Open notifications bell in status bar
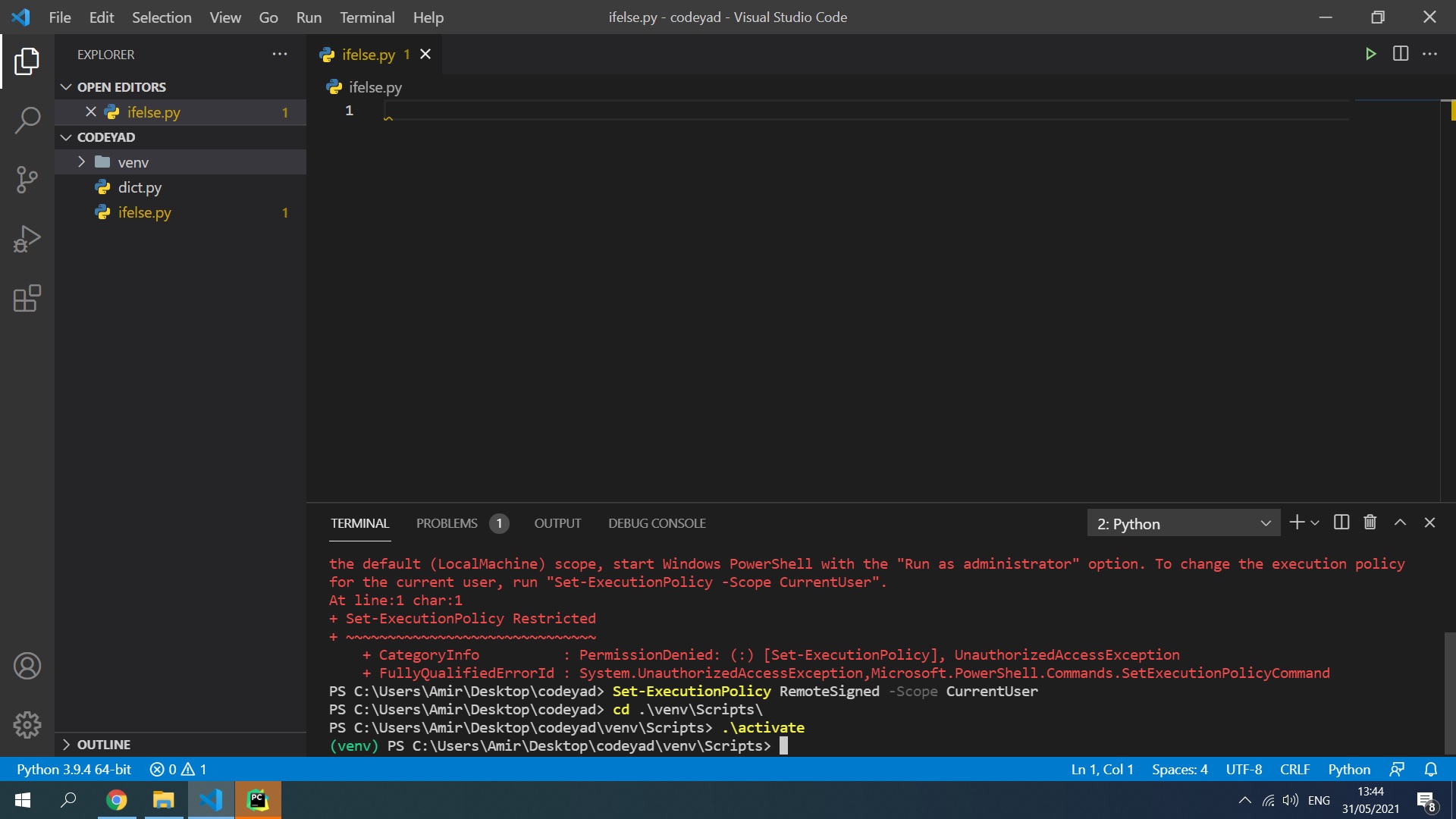Image resolution: width=1456 pixels, height=819 pixels. coord(1431,769)
